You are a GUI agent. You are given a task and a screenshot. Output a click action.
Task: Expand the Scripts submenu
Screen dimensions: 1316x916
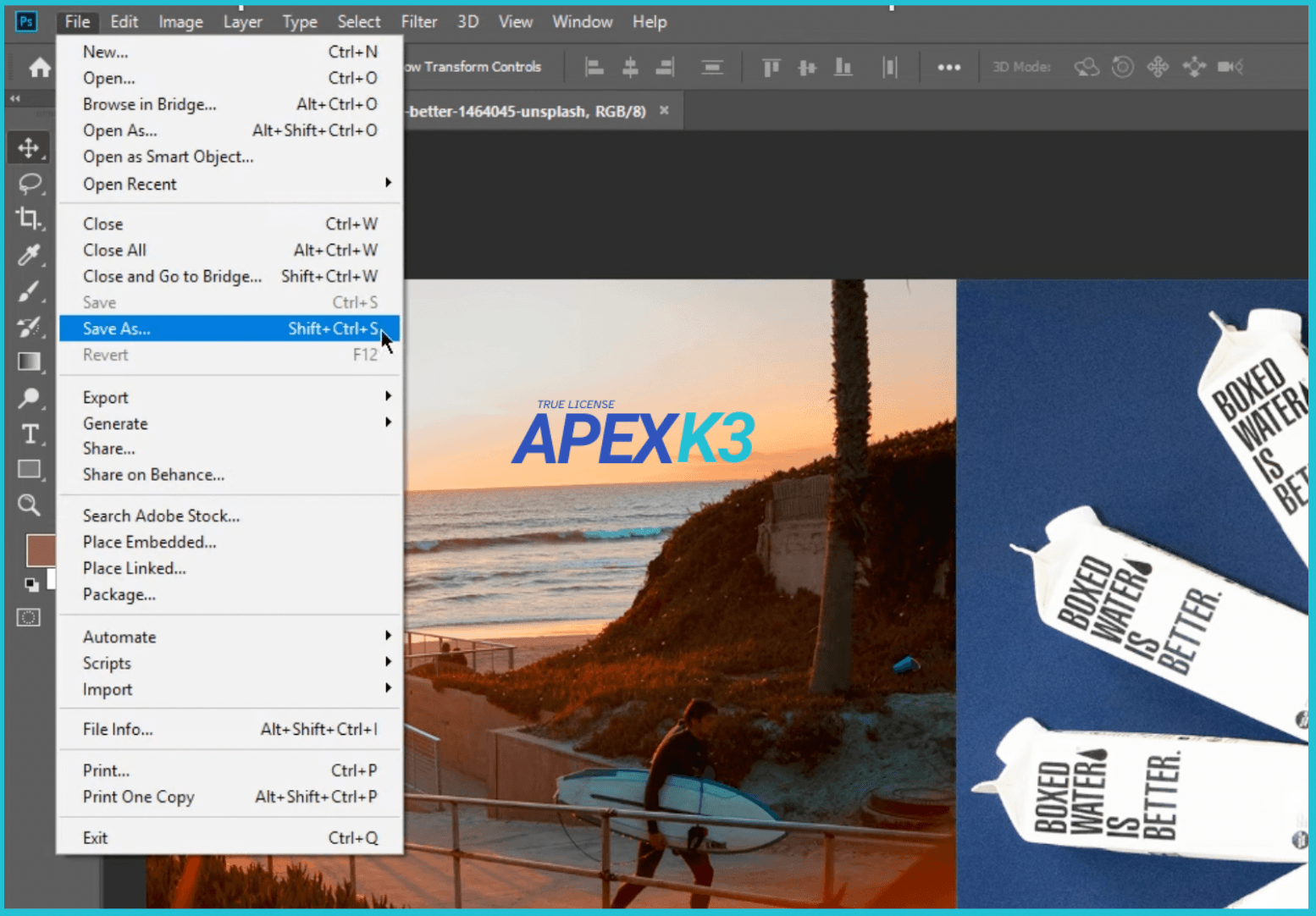(x=229, y=663)
